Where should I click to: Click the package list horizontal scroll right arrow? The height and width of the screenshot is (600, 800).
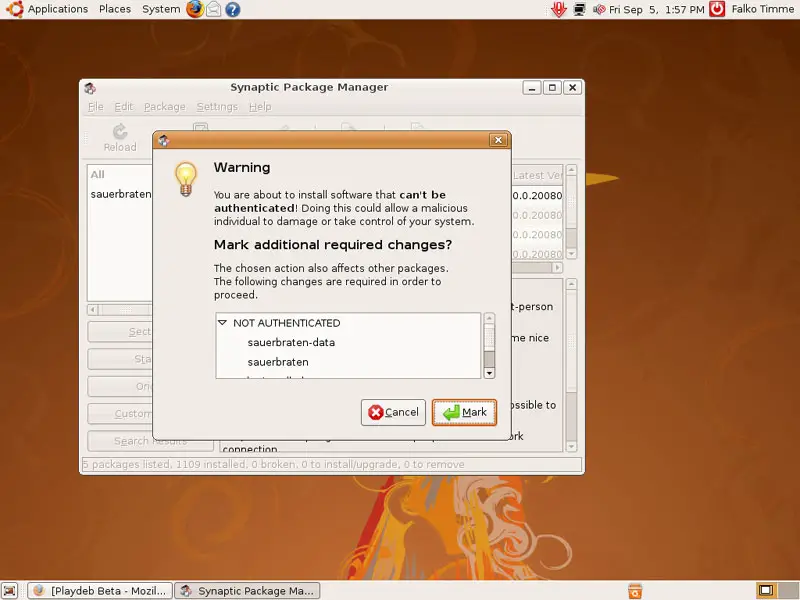557,267
